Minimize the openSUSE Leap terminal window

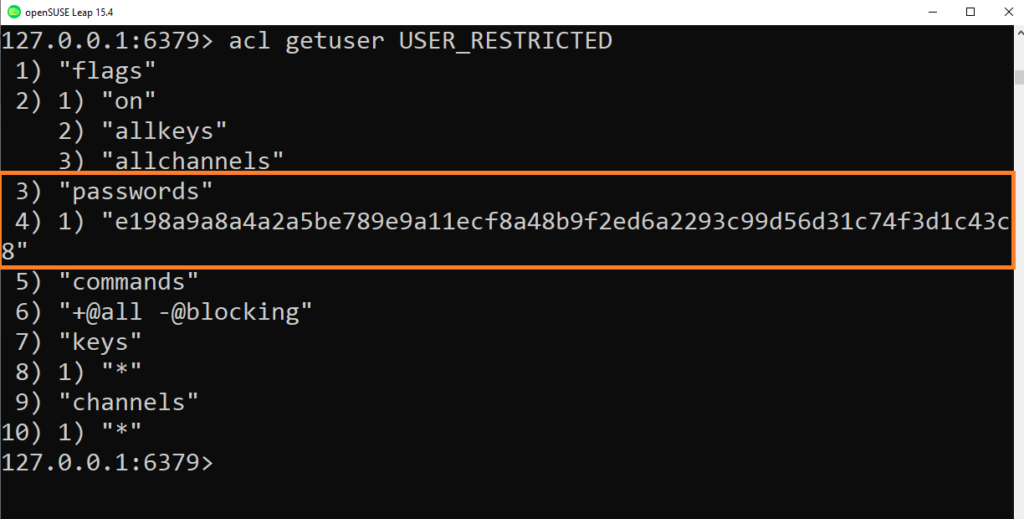(933, 12)
